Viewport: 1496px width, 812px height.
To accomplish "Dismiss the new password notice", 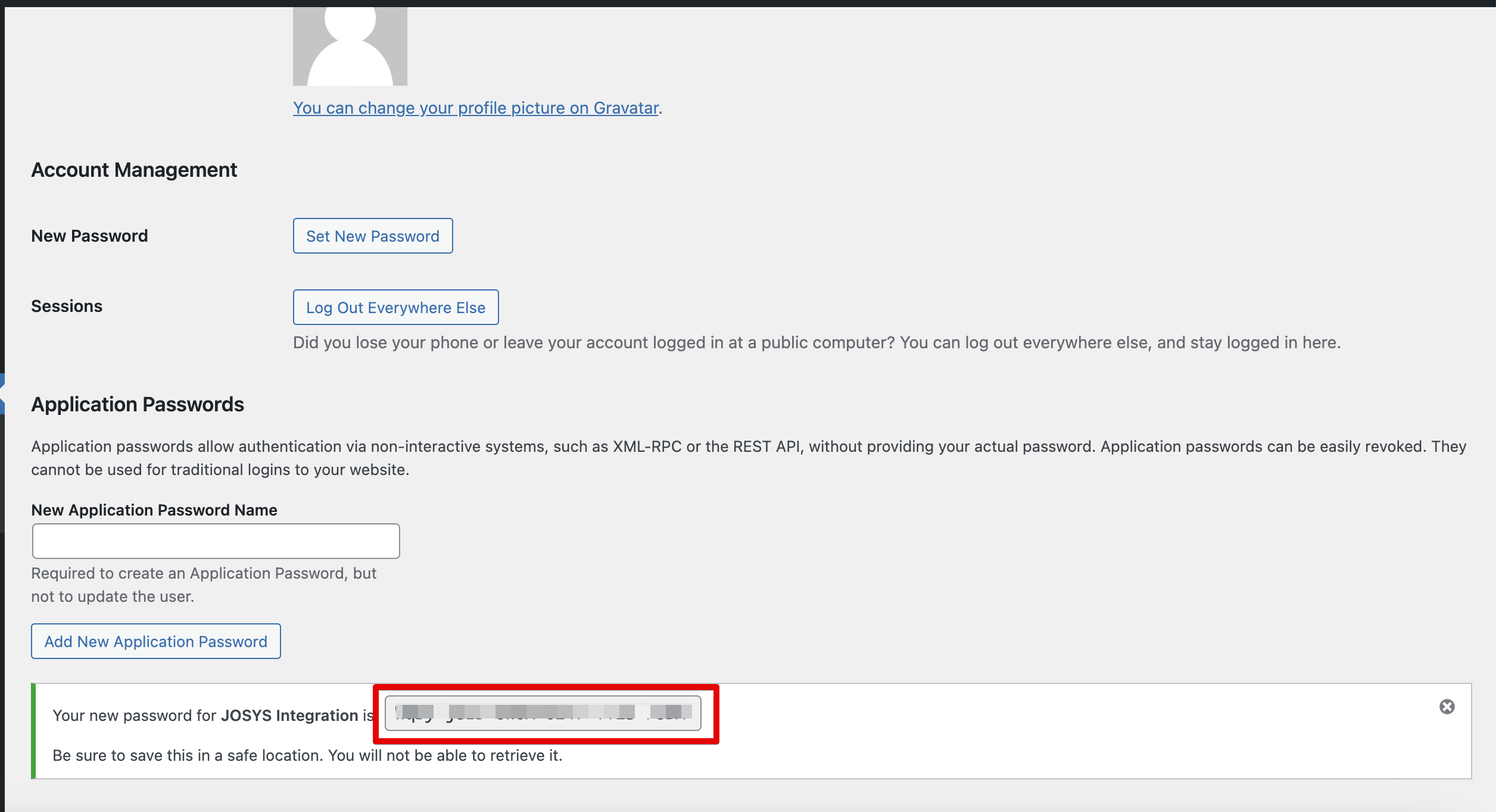I will click(x=1447, y=707).
